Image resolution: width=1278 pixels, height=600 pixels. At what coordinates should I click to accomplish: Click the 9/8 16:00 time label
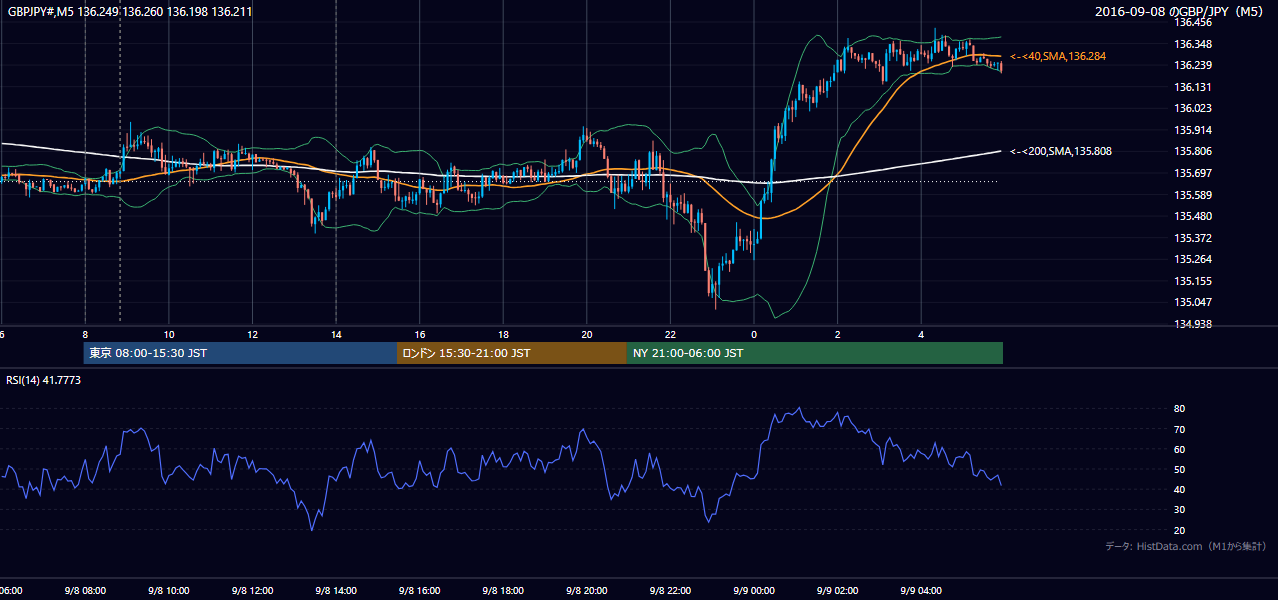coord(420,591)
